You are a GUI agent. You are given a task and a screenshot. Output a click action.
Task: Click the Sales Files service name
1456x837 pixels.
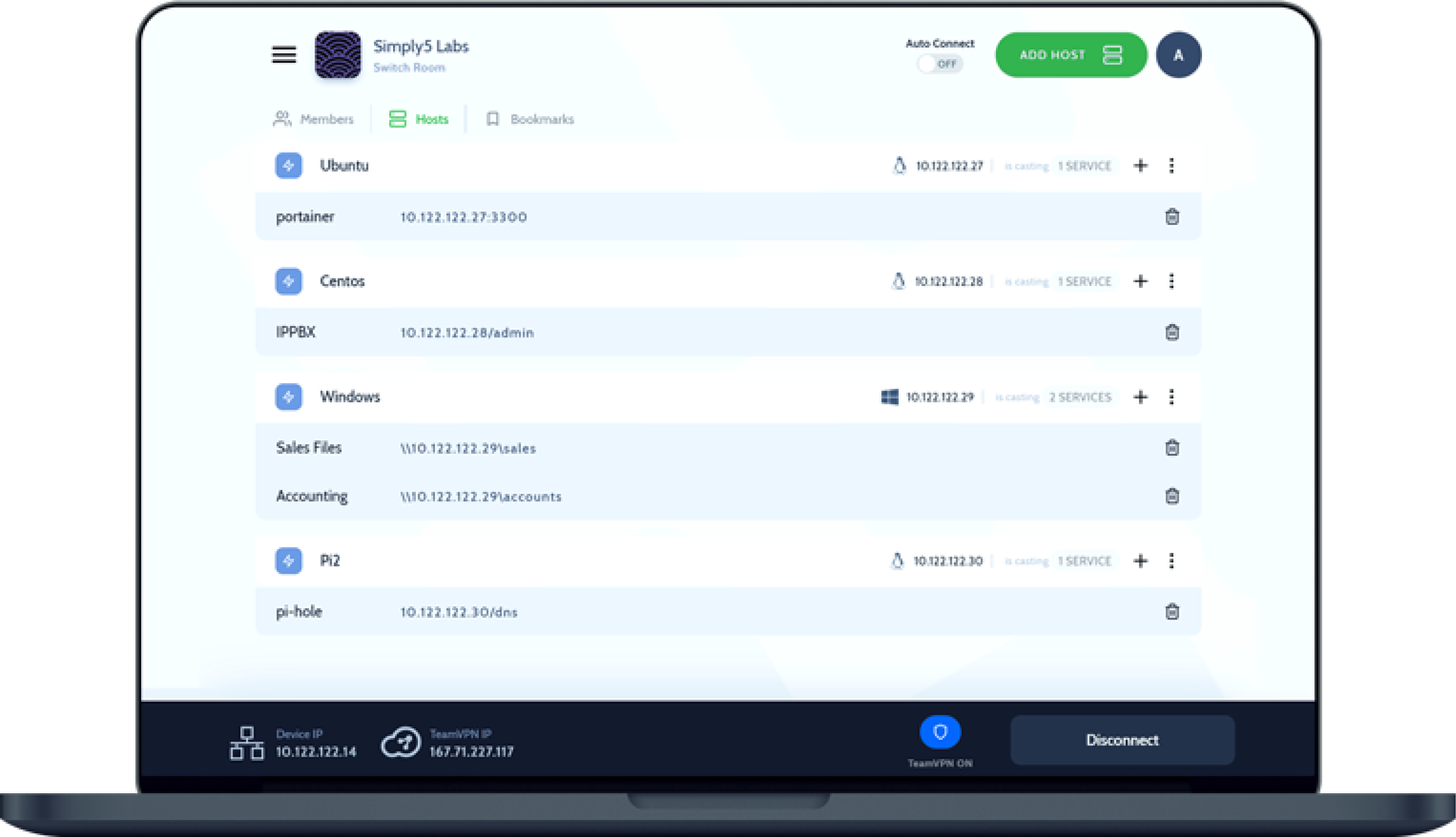click(309, 448)
